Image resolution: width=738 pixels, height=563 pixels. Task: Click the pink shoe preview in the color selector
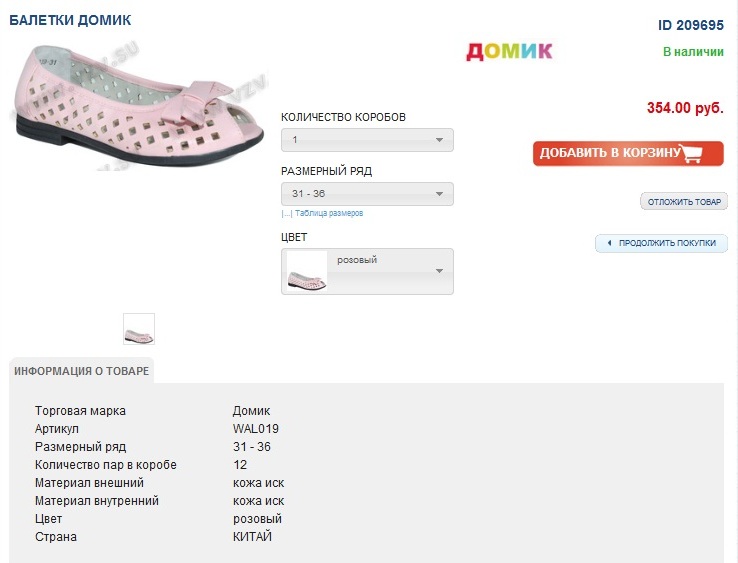307,272
